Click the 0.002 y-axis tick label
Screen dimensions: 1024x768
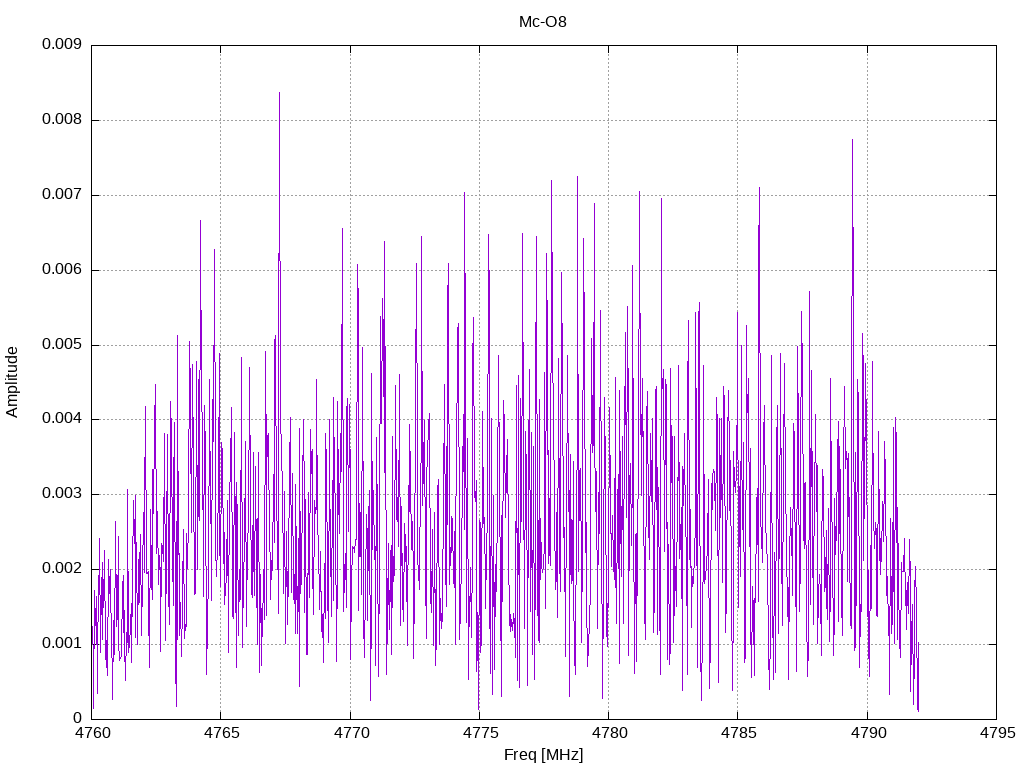pos(62,569)
